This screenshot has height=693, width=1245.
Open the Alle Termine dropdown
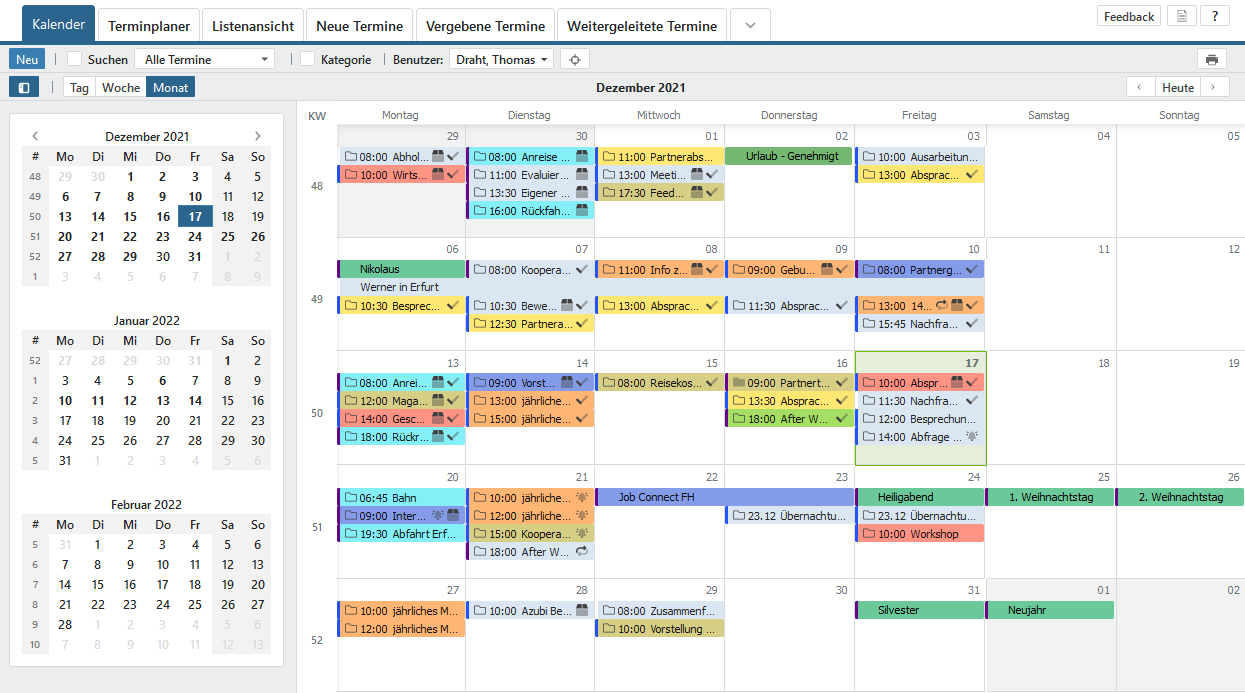(204, 59)
